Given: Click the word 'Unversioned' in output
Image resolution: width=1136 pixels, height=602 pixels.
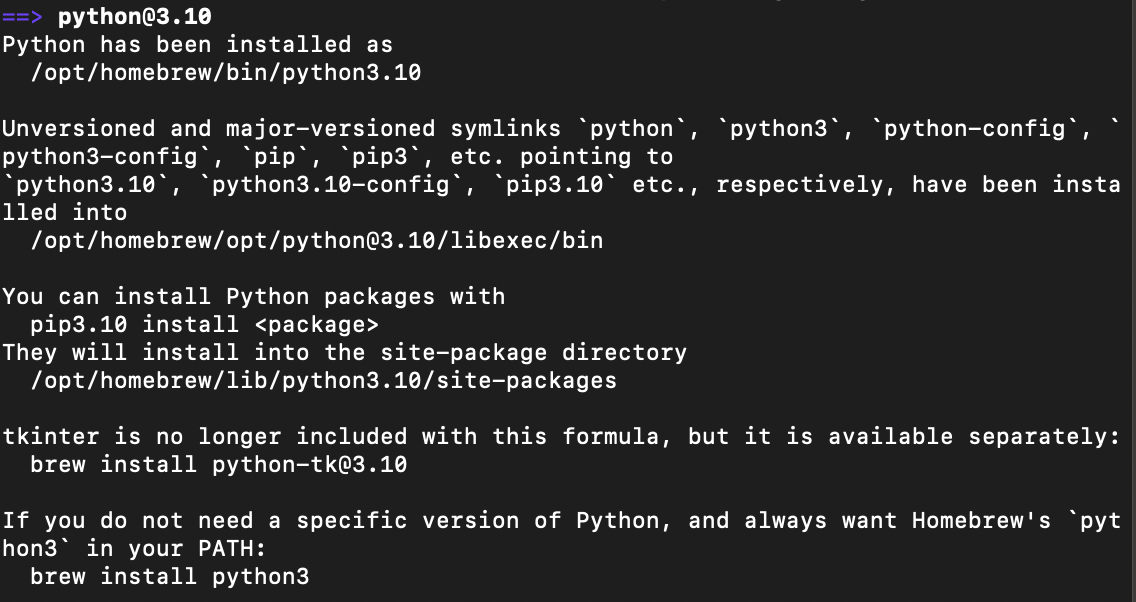Looking at the screenshot, I should coord(79,129).
